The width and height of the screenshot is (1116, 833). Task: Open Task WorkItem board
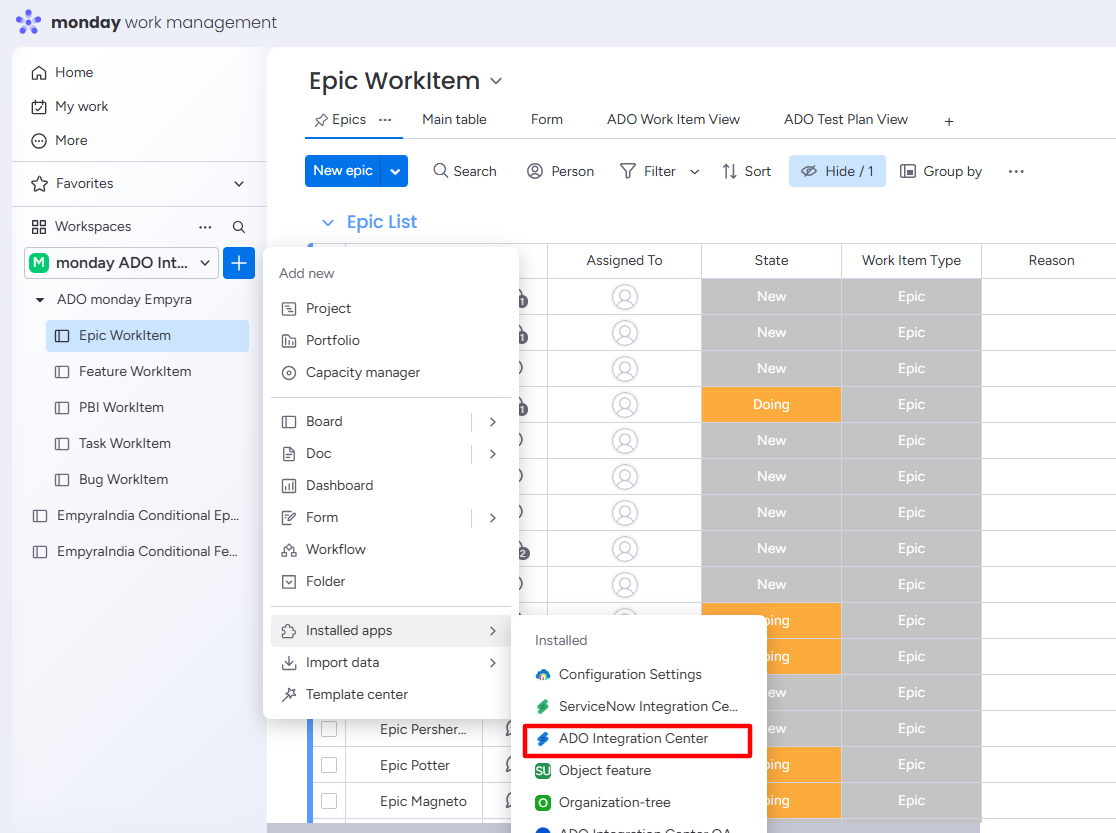tap(147, 444)
